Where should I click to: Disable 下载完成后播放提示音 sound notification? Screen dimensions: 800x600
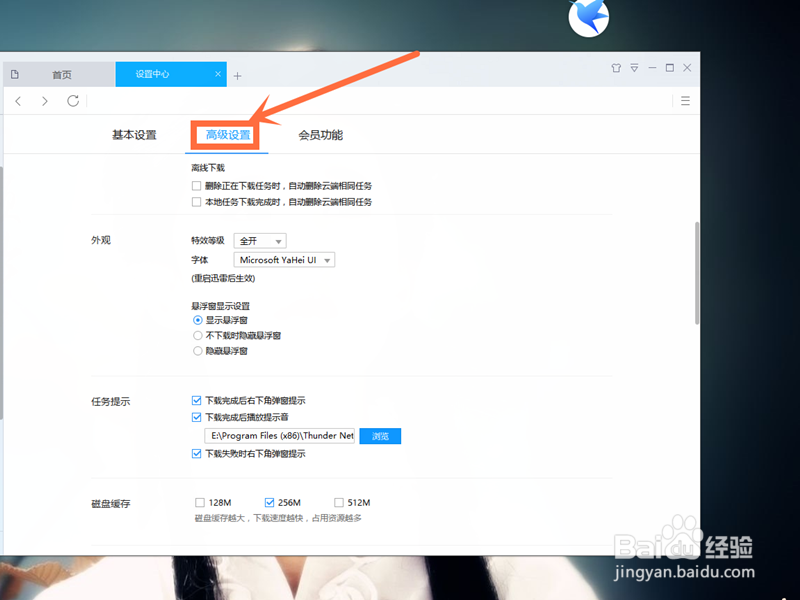[x=195, y=417]
